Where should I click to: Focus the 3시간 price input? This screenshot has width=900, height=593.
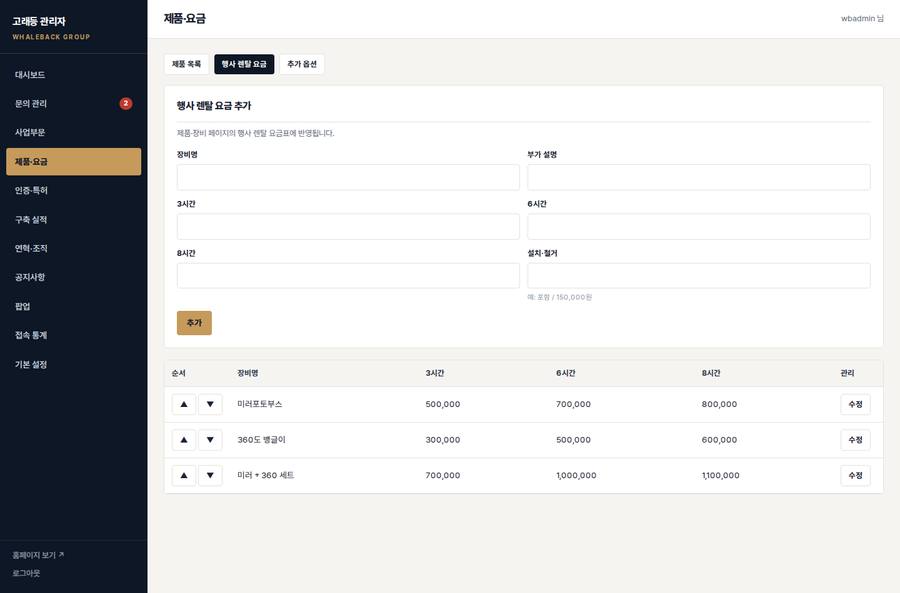point(348,227)
